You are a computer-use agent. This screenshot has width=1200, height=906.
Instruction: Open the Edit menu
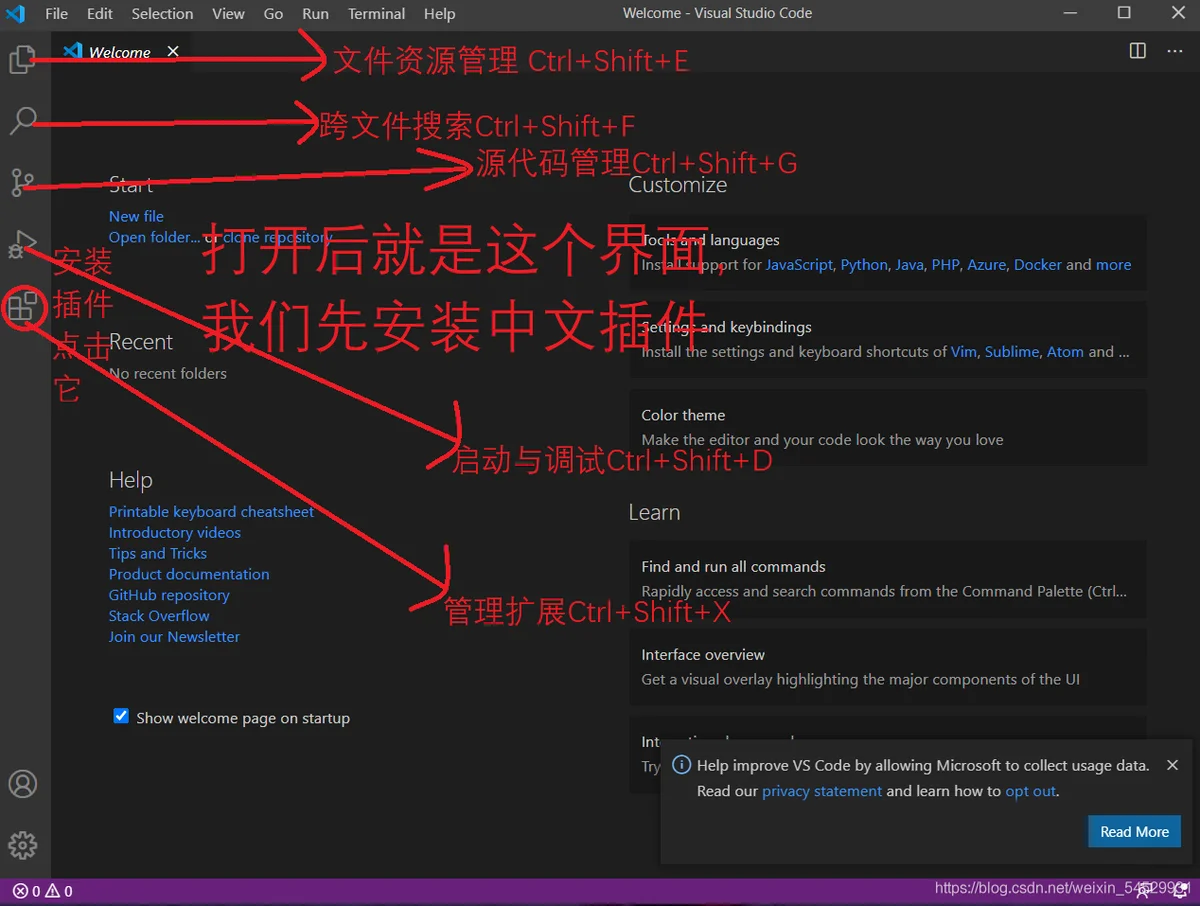coord(100,13)
